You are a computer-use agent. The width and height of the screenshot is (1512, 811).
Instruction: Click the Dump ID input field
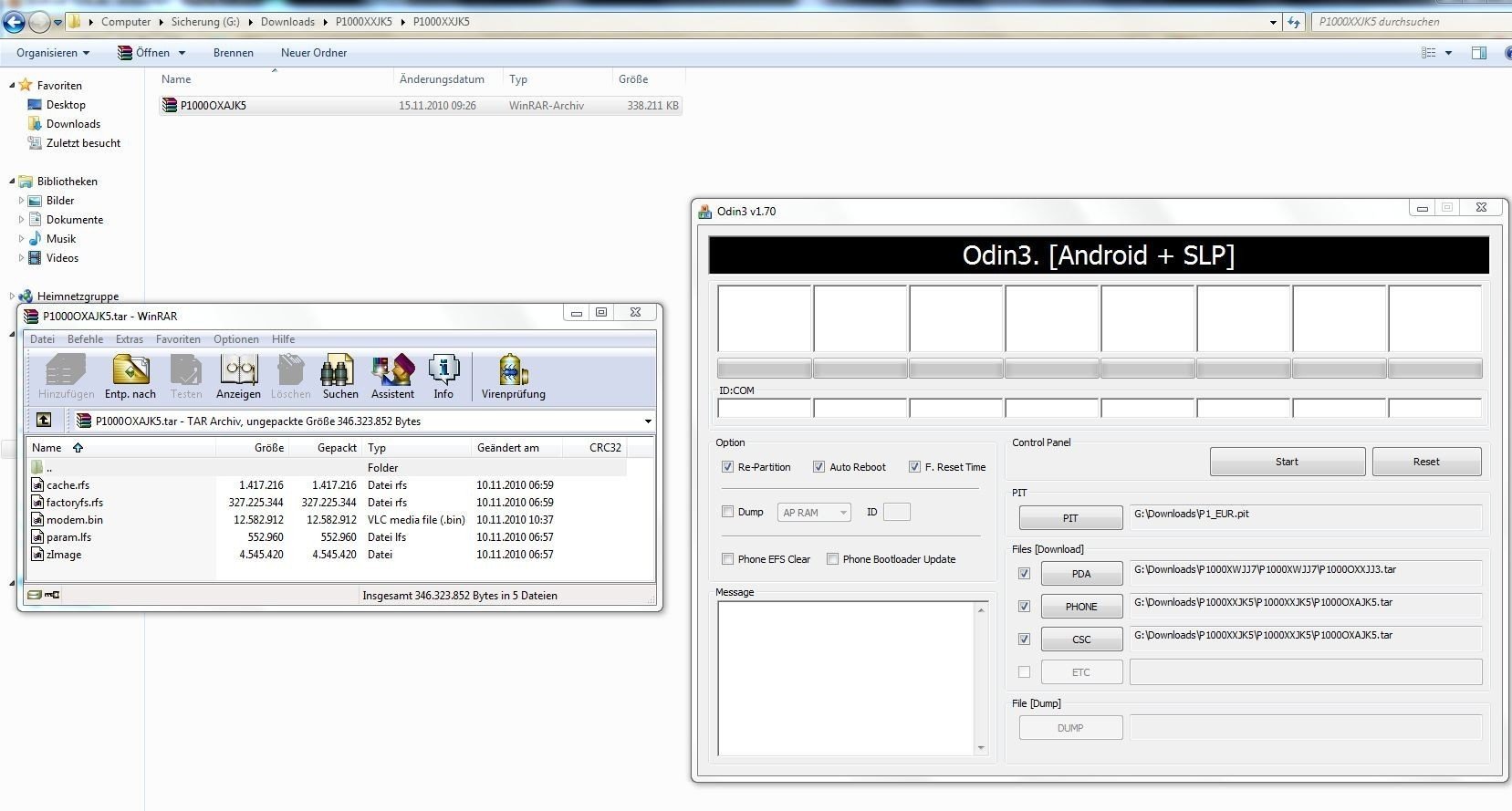tap(896, 513)
